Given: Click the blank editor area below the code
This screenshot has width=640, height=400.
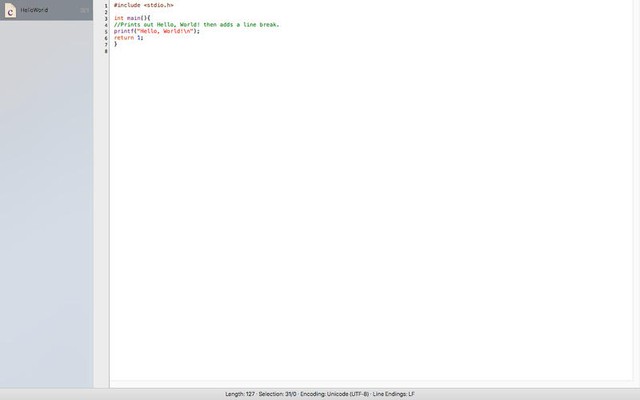Looking at the screenshot, I should (370, 220).
